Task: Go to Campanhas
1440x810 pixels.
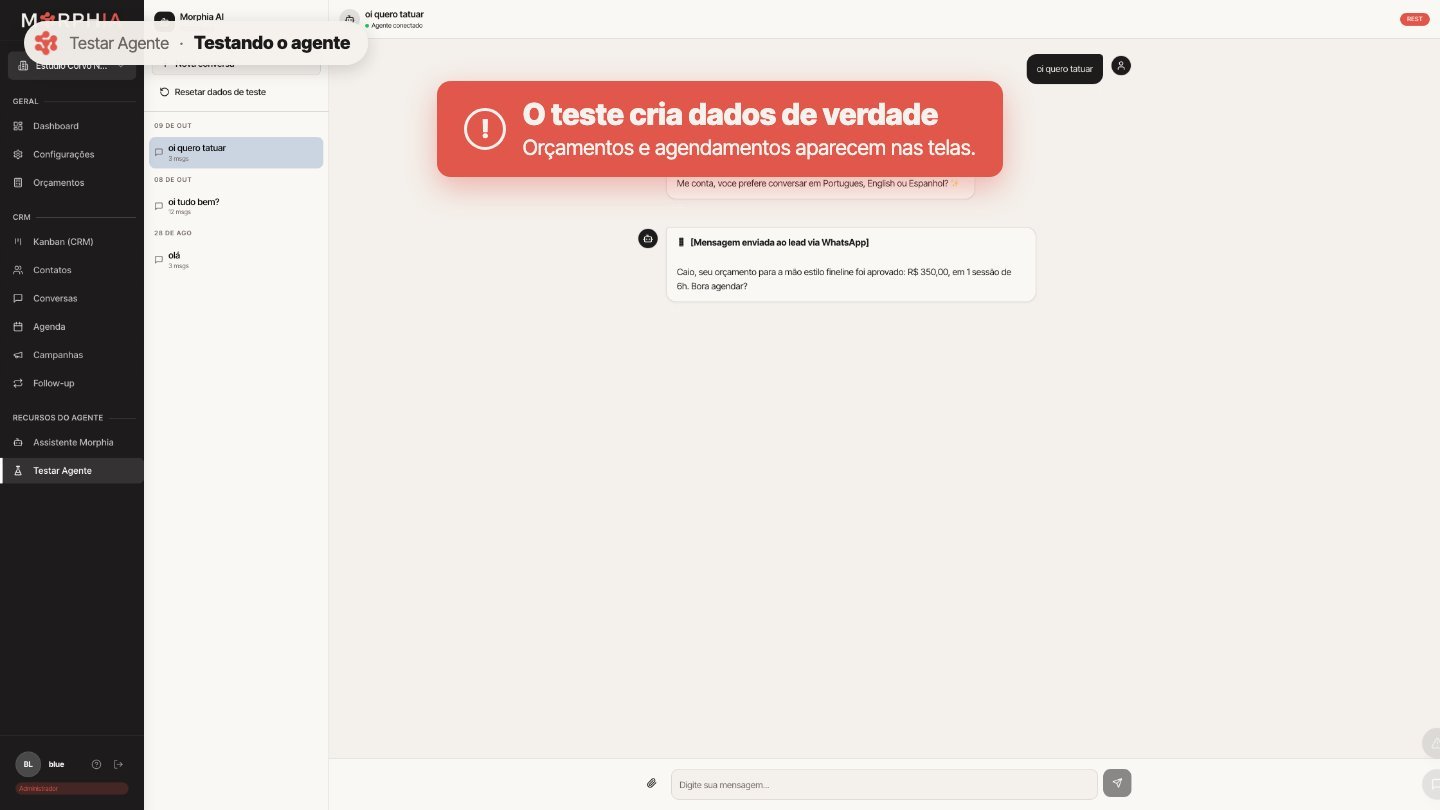Action: point(70,355)
